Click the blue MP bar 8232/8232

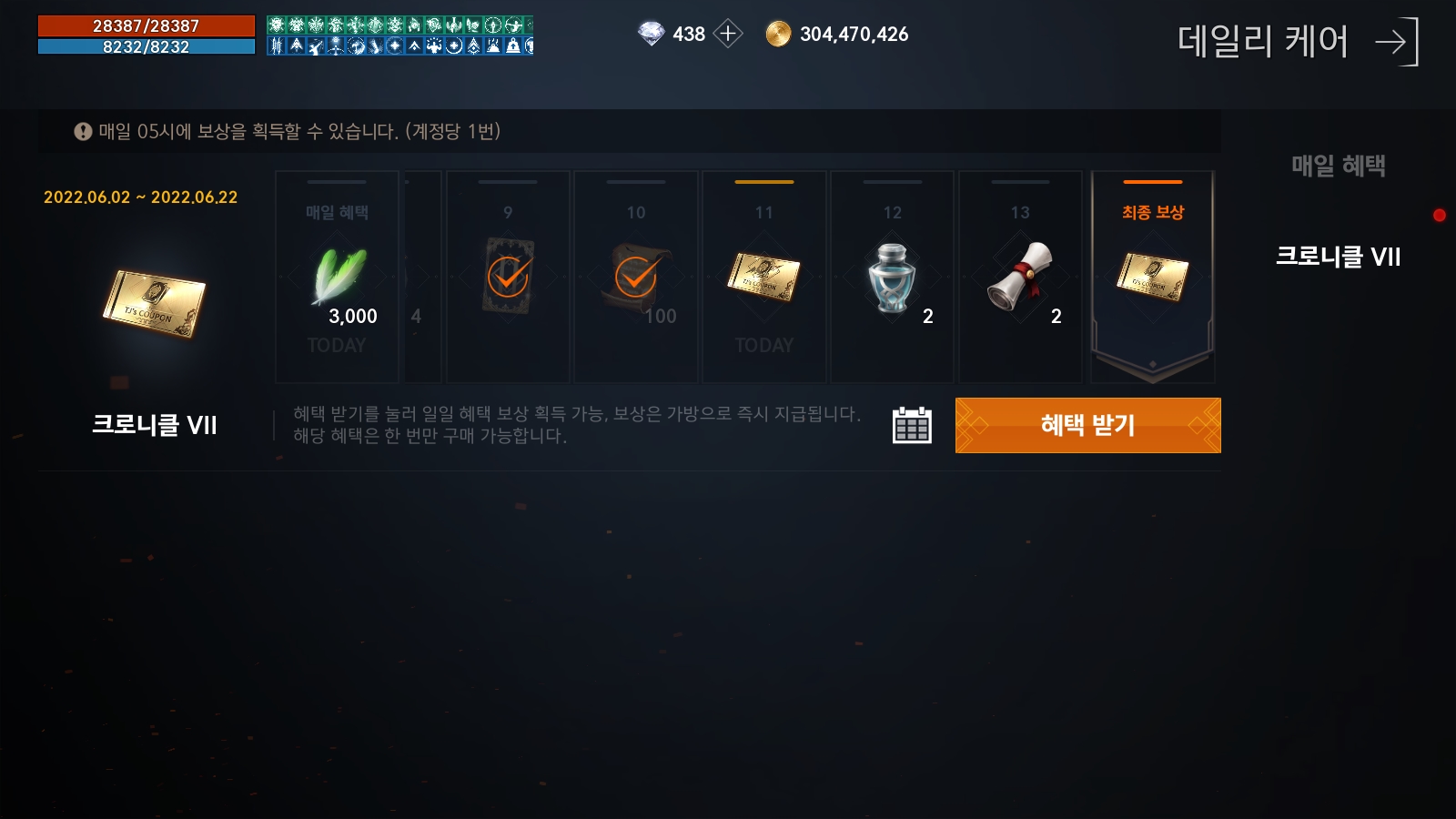click(x=147, y=46)
